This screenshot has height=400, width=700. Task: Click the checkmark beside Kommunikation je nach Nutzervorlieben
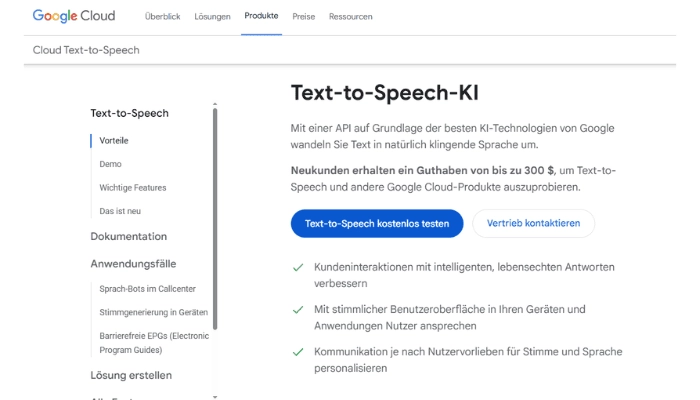click(297, 352)
